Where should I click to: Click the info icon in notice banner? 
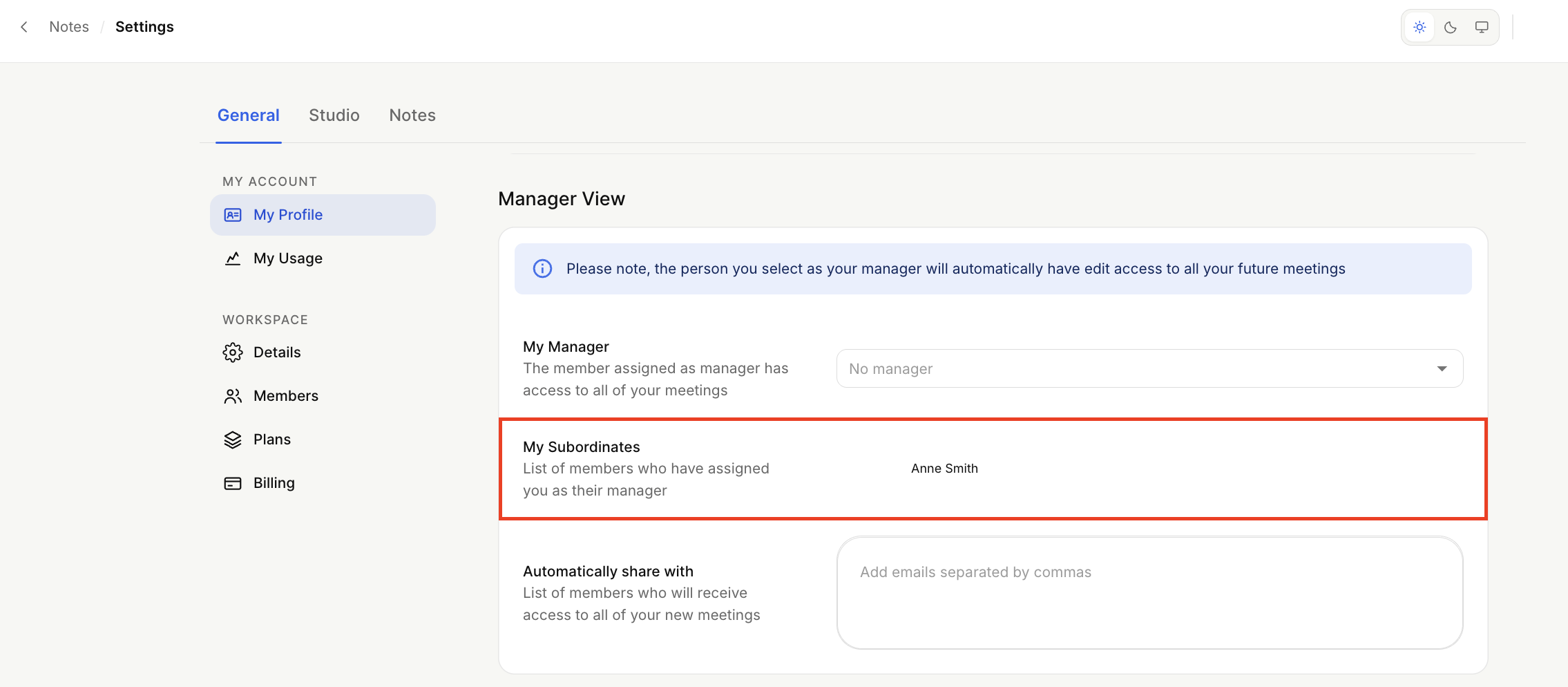point(542,269)
